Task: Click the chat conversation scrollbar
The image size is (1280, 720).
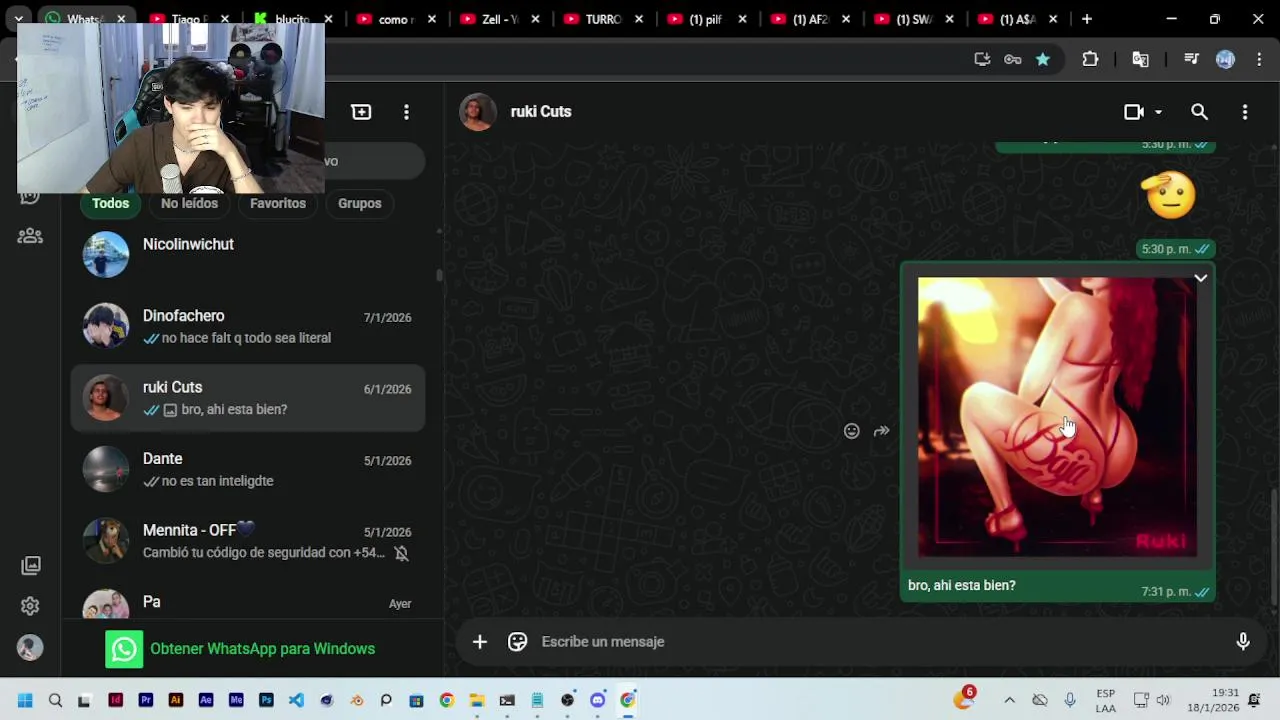Action: click(x=1273, y=548)
